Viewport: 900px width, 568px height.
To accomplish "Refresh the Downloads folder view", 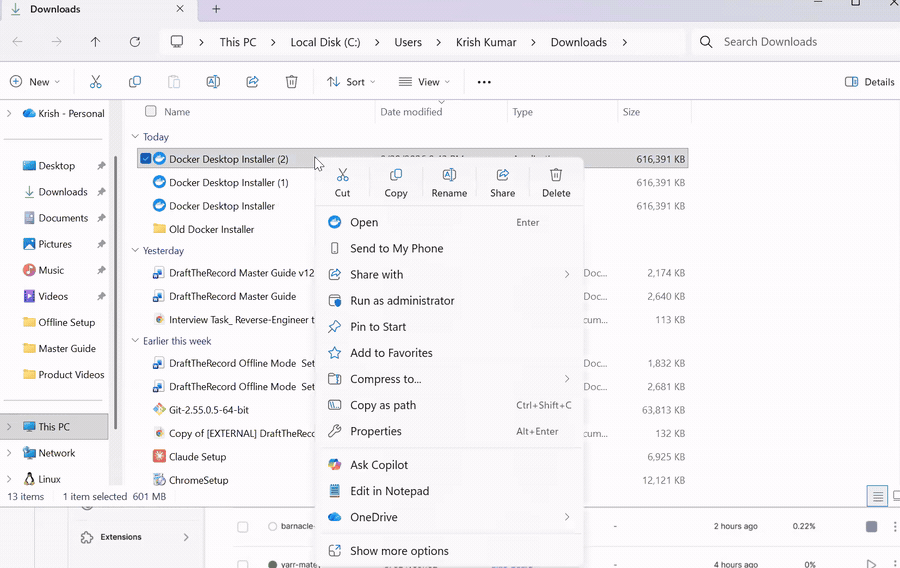I will tap(135, 42).
